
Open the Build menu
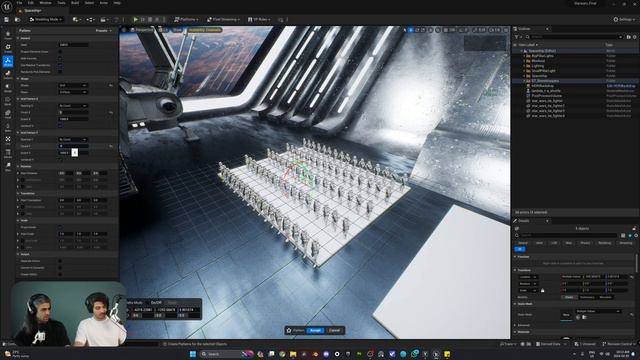75,3
